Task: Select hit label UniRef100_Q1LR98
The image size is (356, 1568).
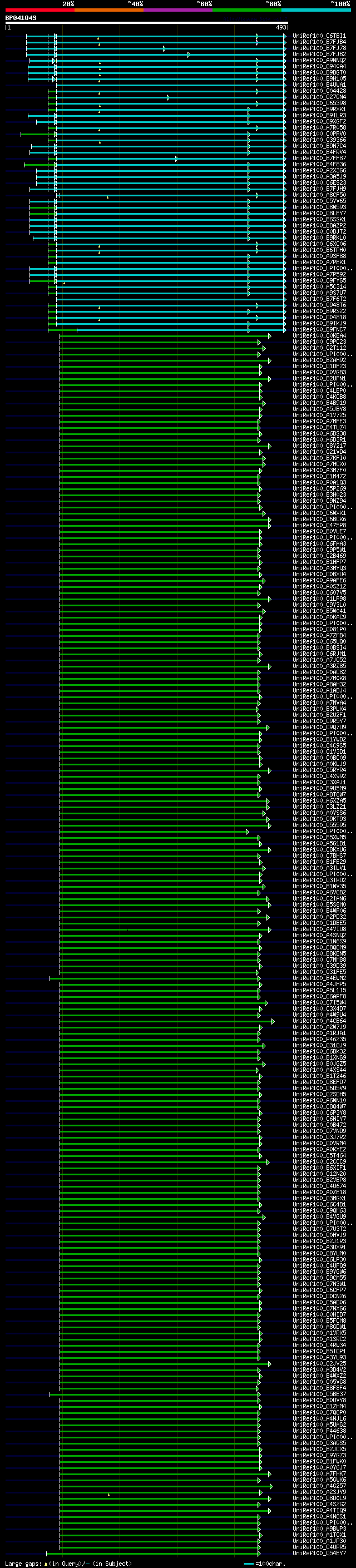Action: [x=319, y=599]
